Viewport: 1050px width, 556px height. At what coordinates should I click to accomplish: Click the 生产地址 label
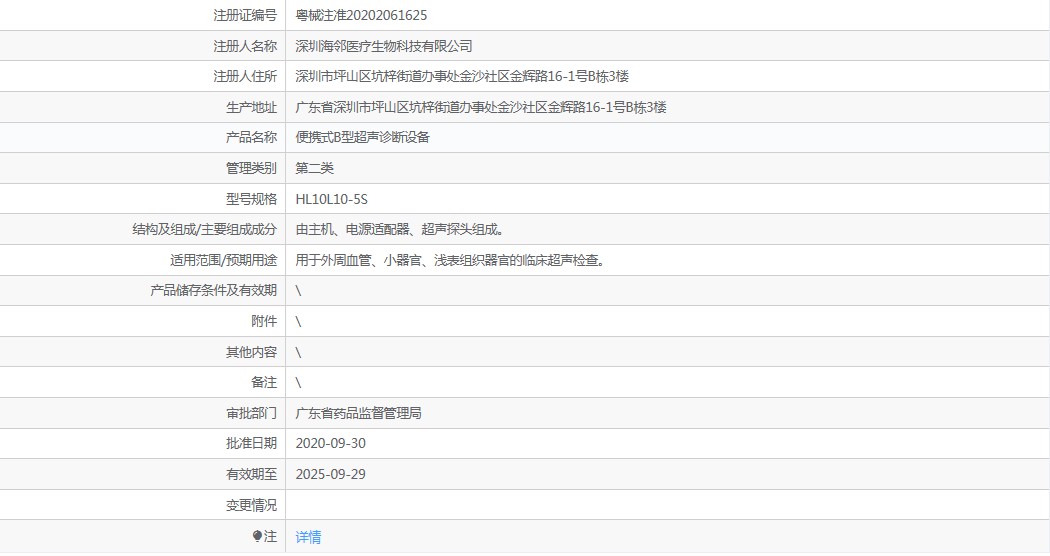pos(251,107)
